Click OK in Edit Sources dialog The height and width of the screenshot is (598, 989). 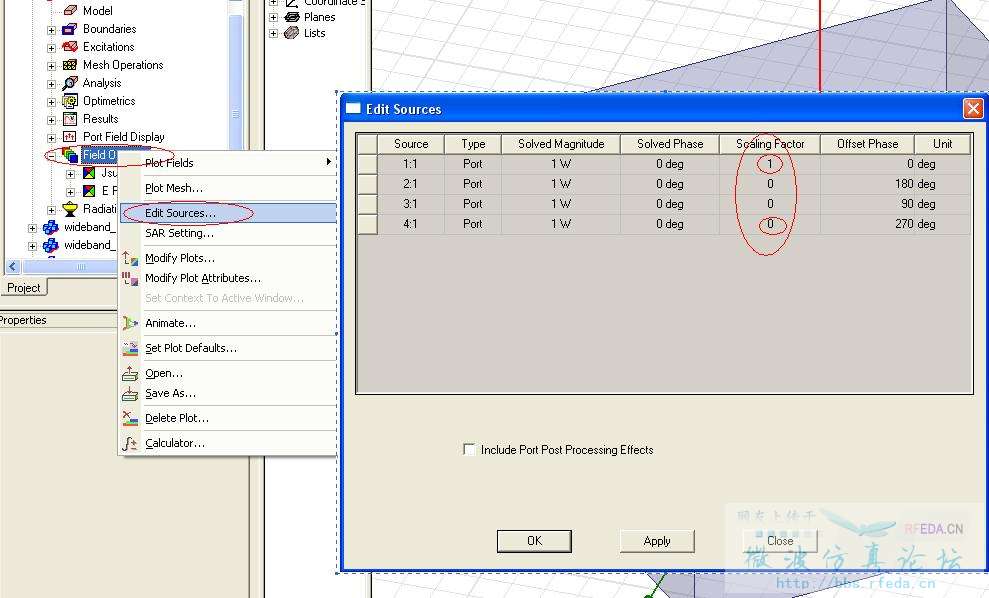(534, 541)
